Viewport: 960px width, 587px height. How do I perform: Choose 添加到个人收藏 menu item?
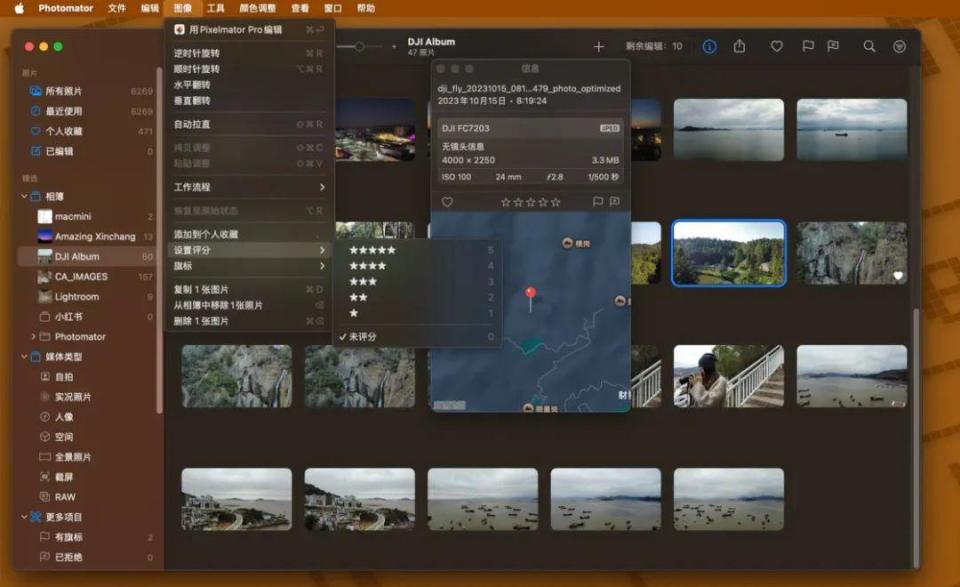point(249,234)
